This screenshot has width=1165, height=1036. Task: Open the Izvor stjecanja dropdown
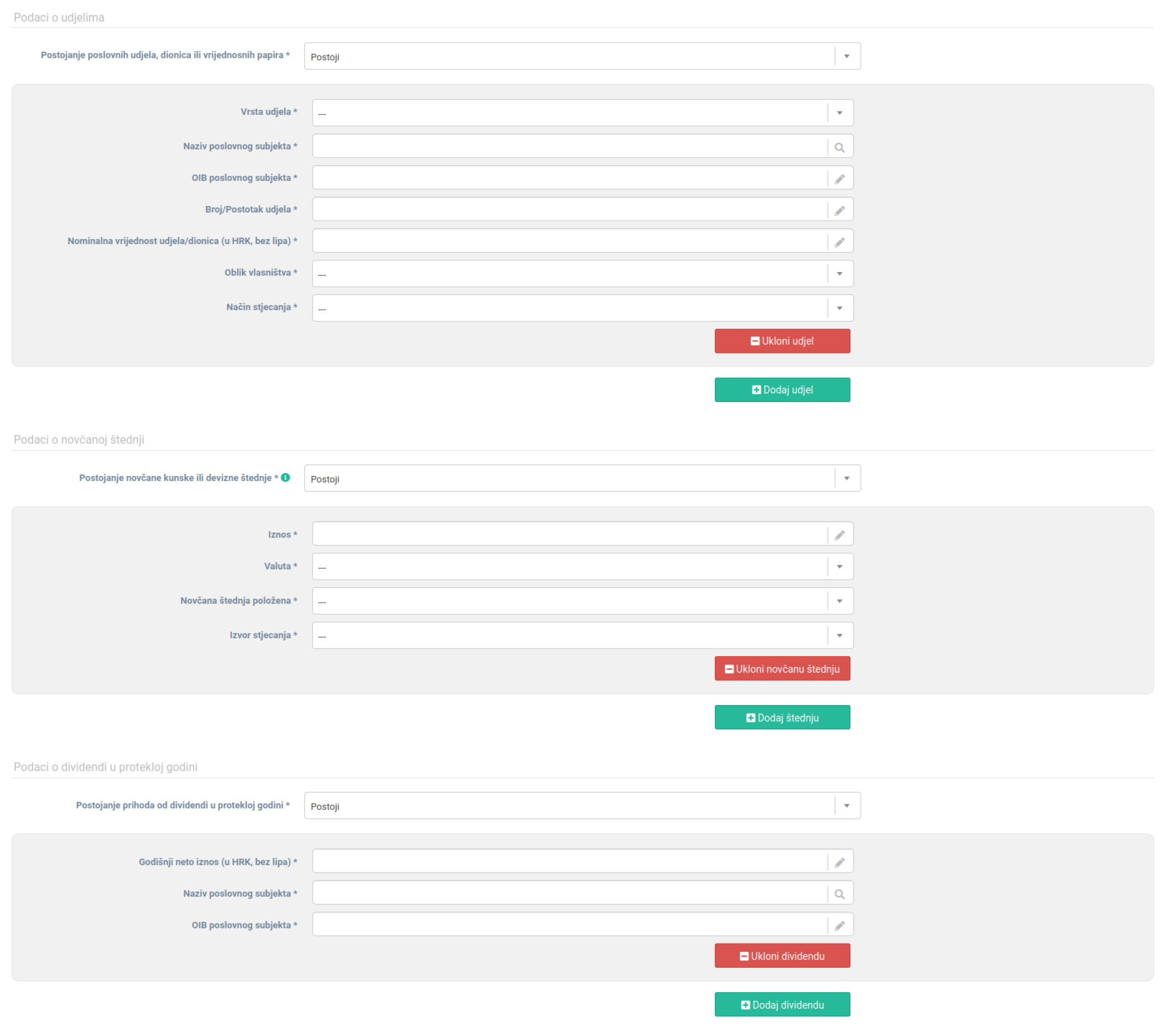(582, 635)
